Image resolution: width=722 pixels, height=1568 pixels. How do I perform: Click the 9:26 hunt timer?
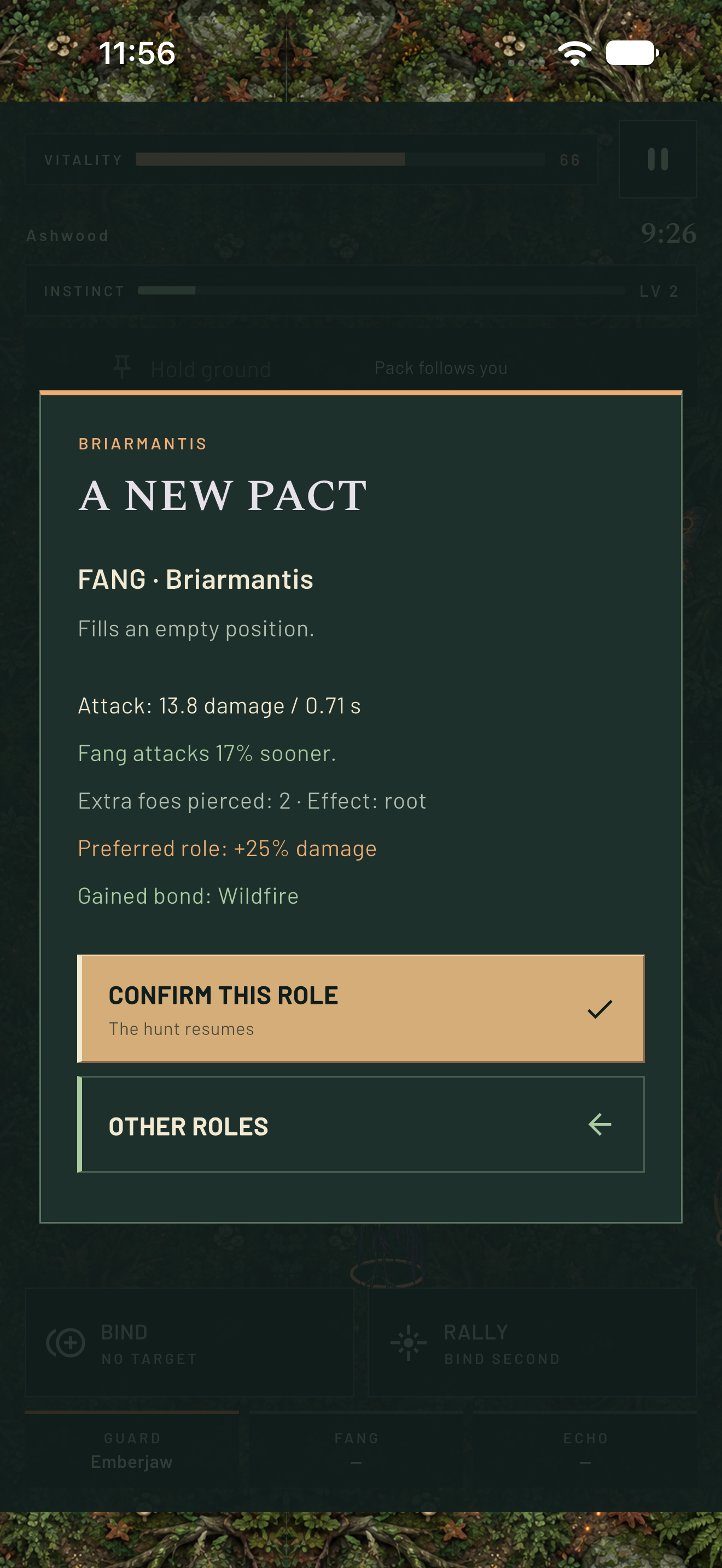(668, 233)
